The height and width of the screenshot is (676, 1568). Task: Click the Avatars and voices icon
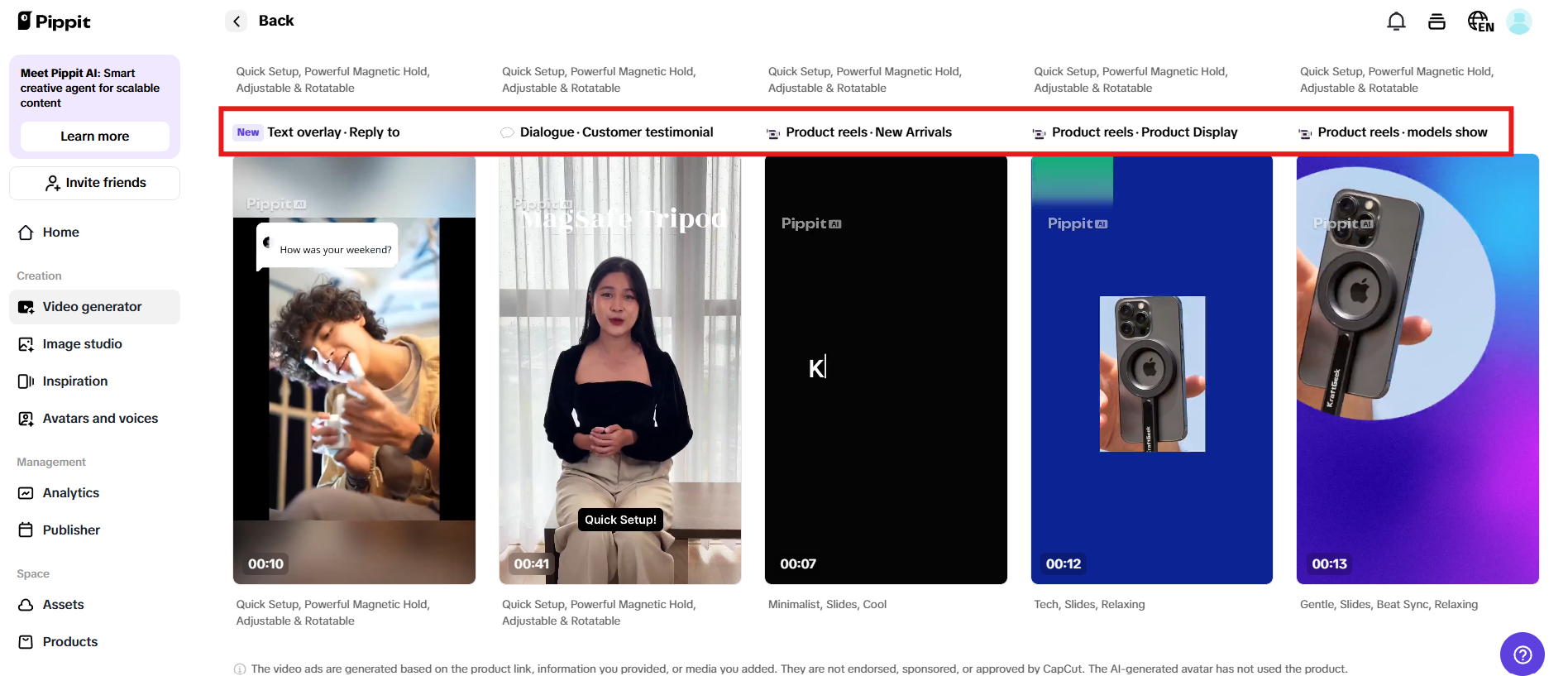pos(26,419)
